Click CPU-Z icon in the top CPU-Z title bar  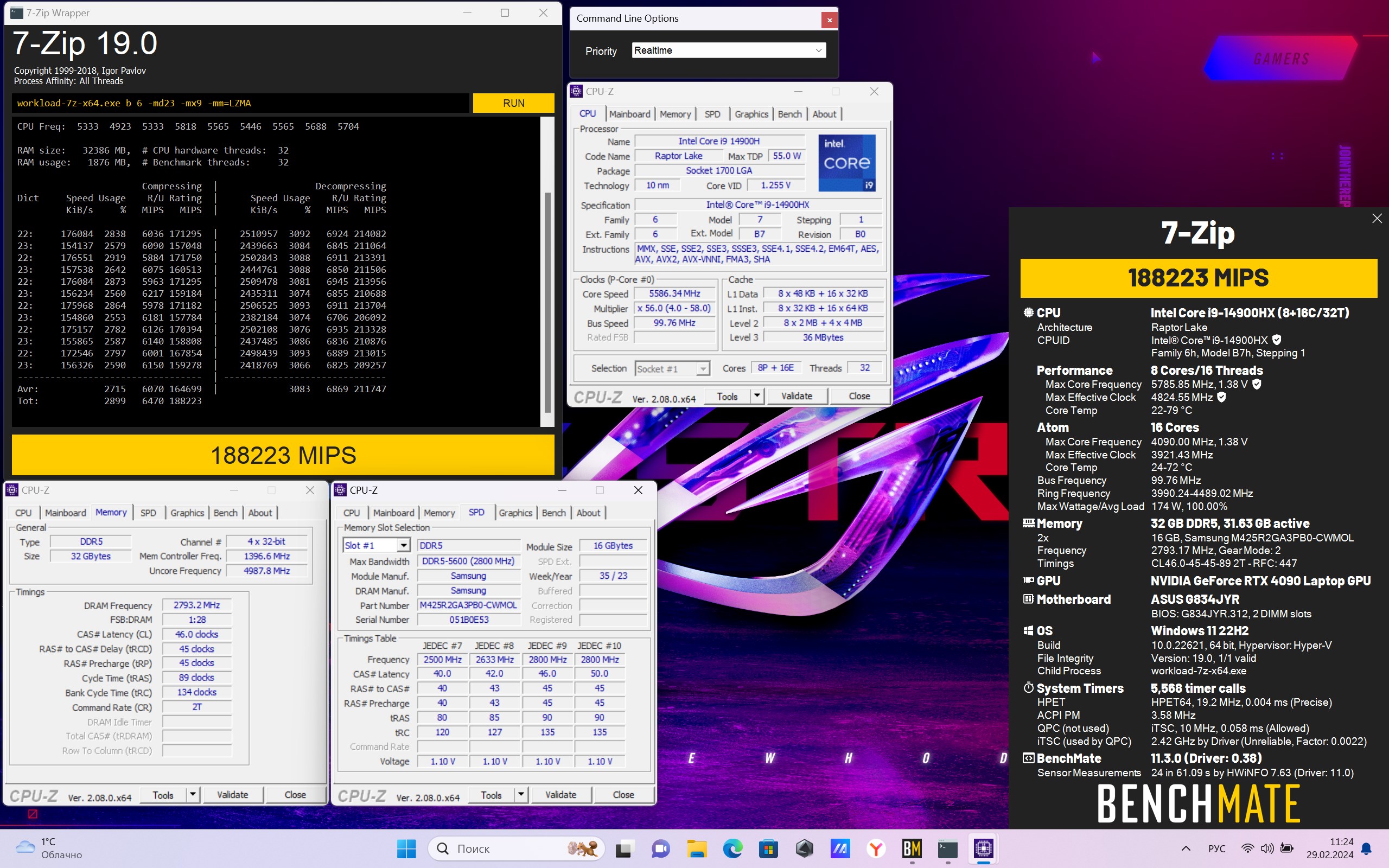click(576, 91)
